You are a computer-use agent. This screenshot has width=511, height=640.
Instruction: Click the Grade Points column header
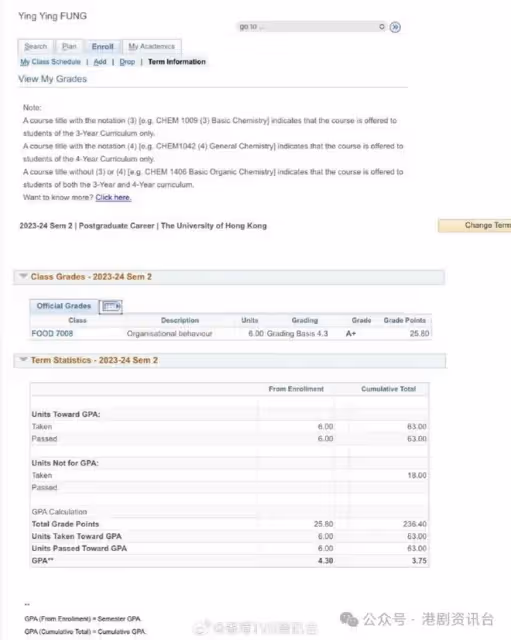pyautogui.click(x=404, y=320)
